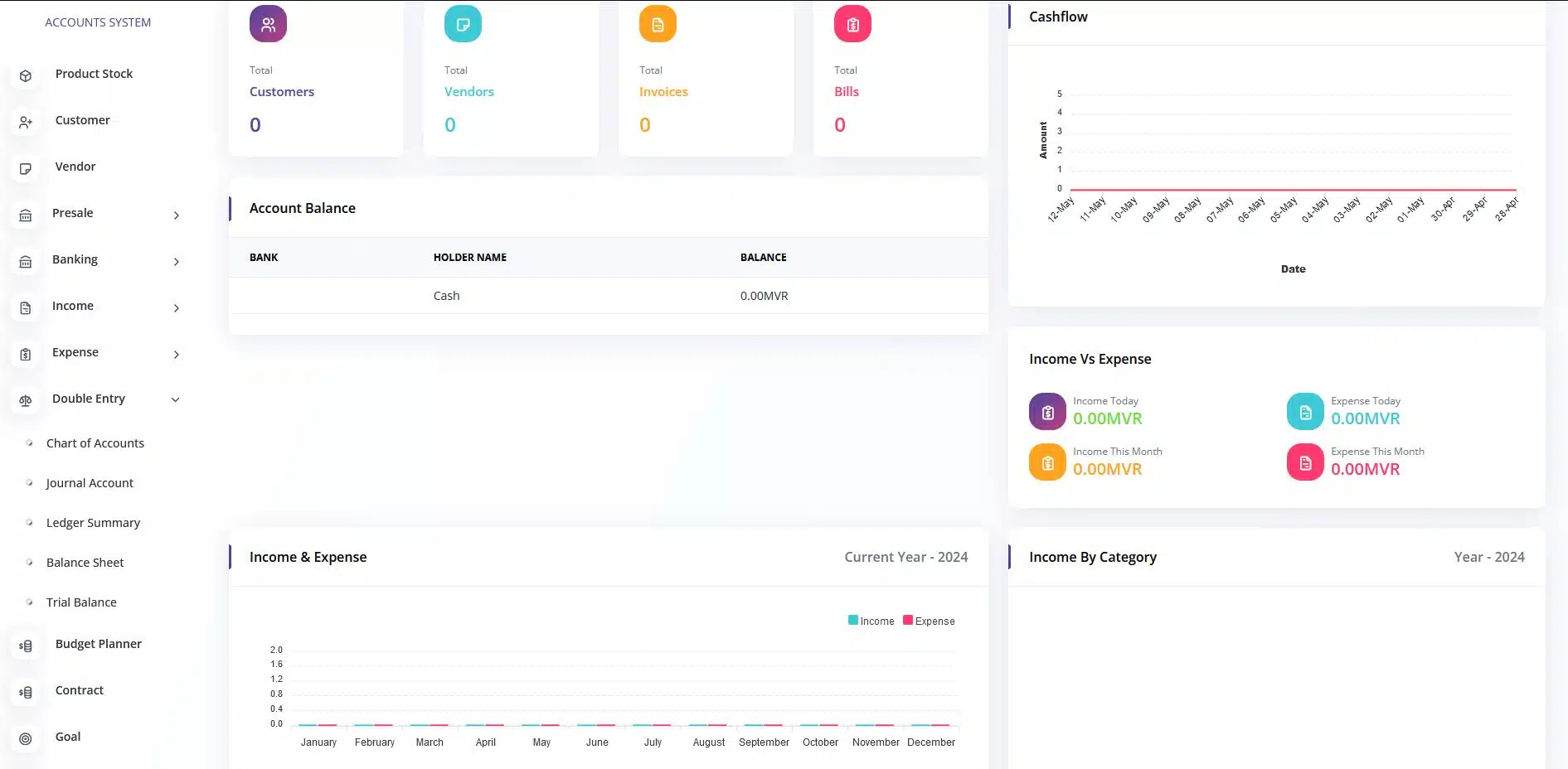Viewport: 1568px width, 769px height.
Task: Click the Current Year - 2024 label
Action: [x=905, y=558]
